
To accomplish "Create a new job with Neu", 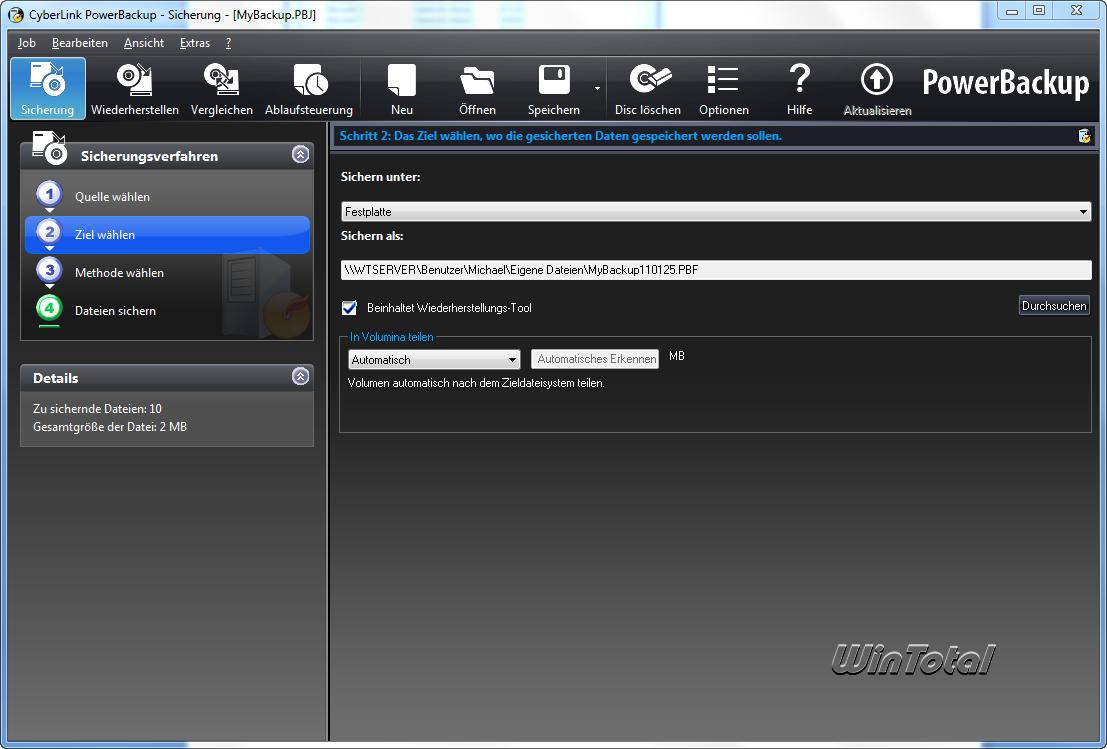I will (402, 88).
